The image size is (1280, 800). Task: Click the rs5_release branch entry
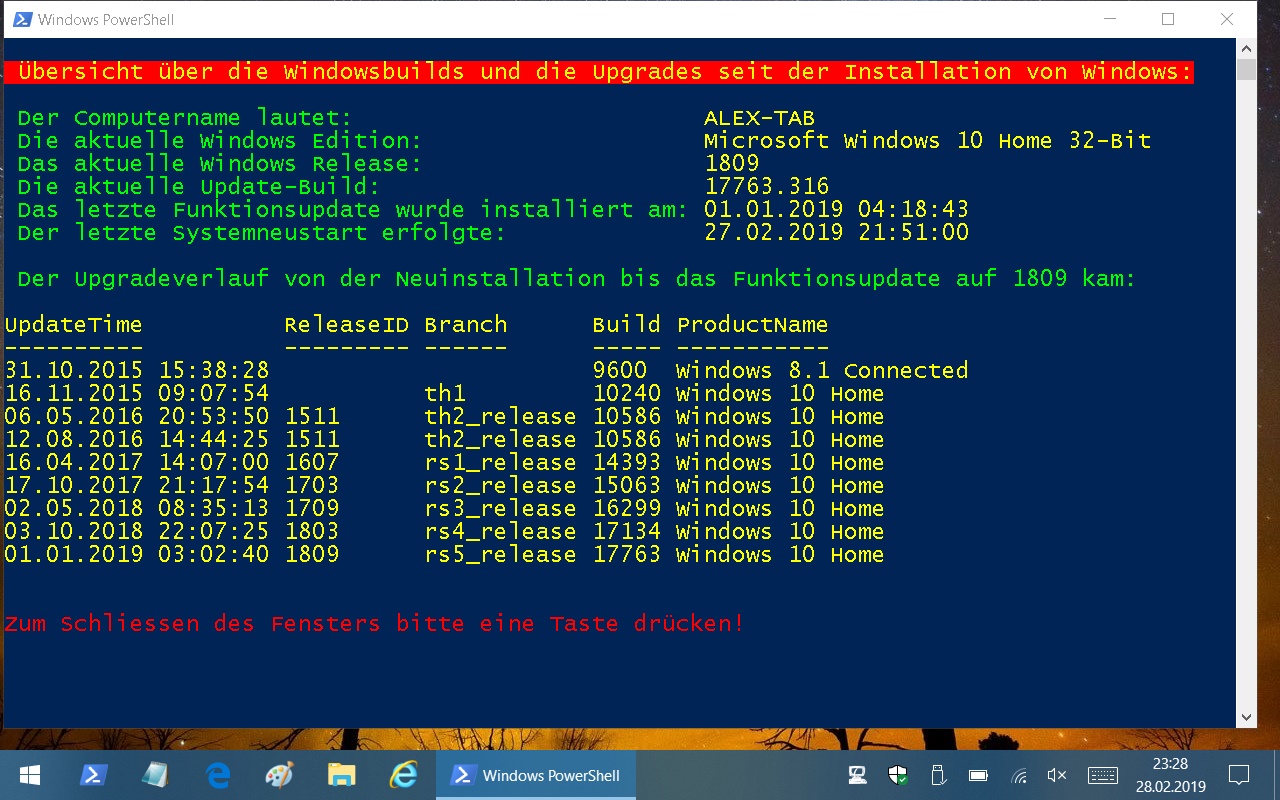click(x=500, y=555)
